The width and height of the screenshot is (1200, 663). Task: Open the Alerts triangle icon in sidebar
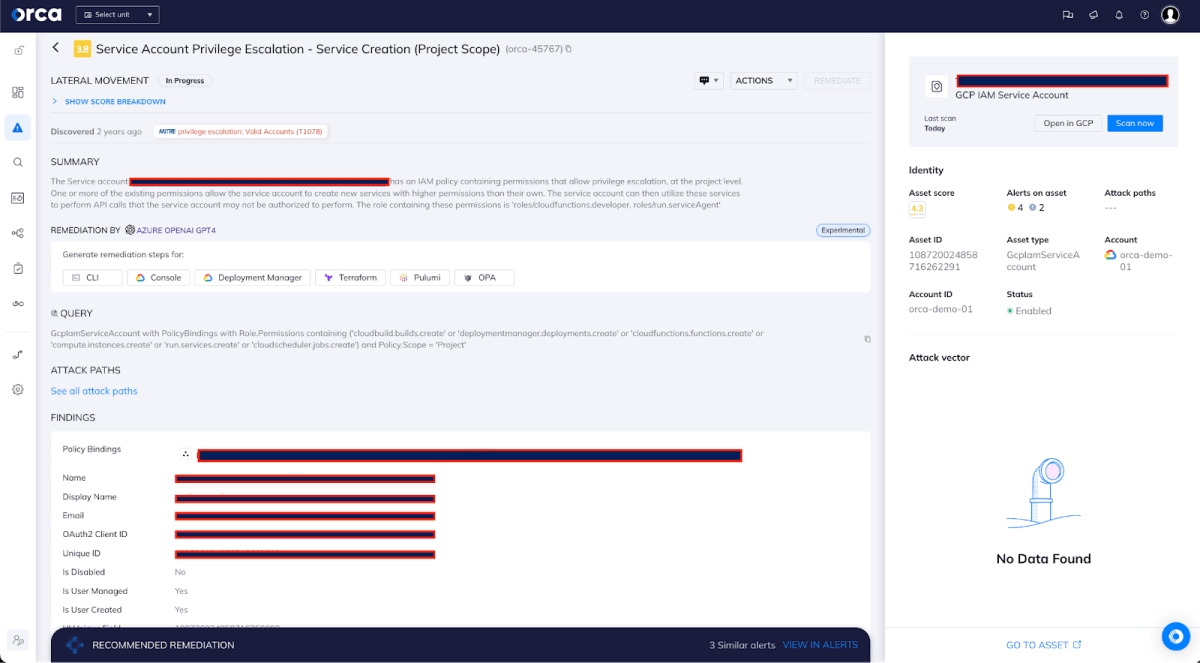click(18, 127)
